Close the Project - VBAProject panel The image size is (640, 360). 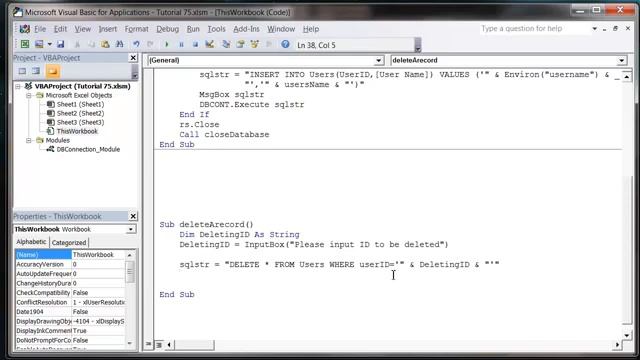133,58
